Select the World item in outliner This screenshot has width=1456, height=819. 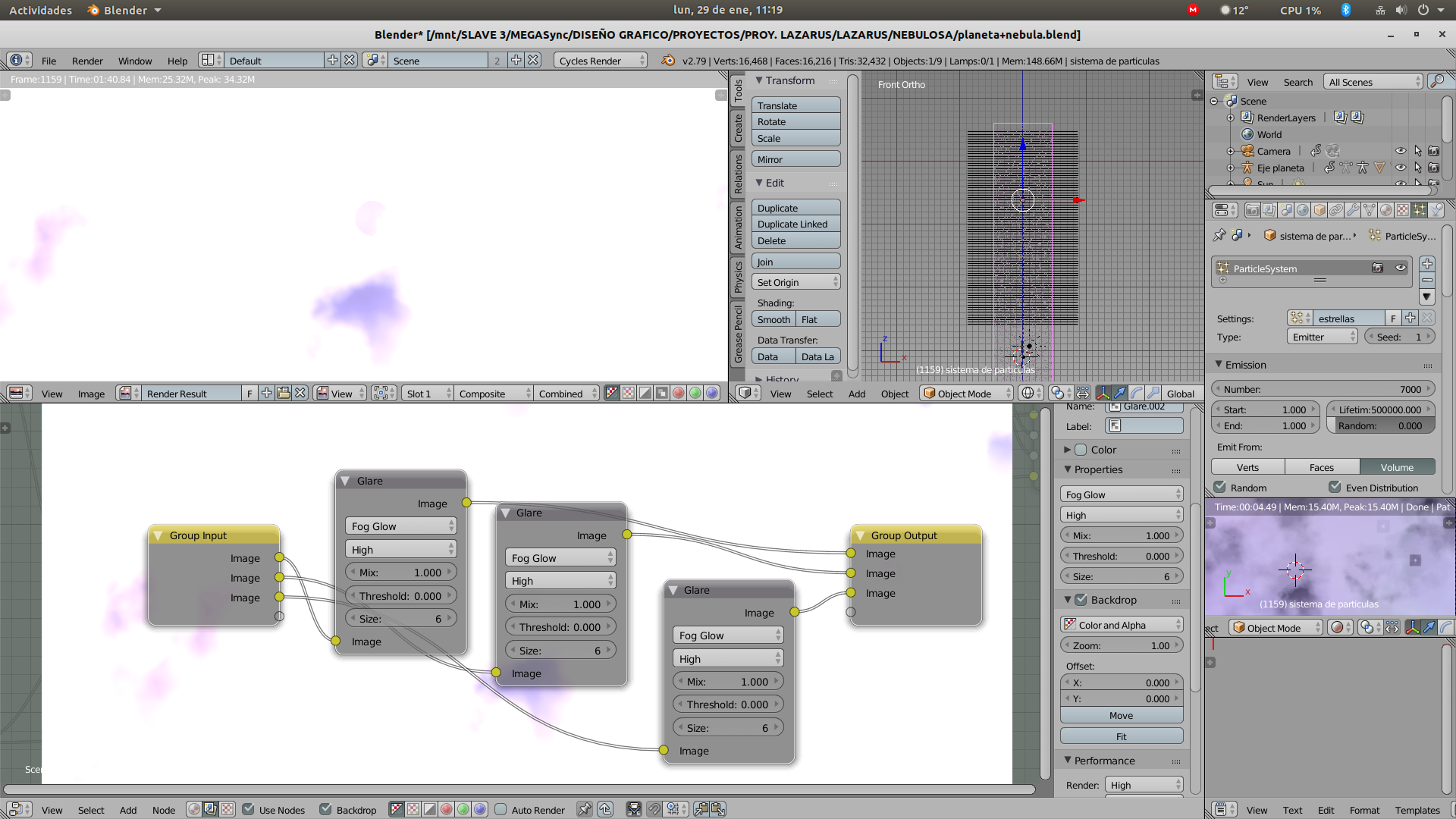click(x=1269, y=134)
